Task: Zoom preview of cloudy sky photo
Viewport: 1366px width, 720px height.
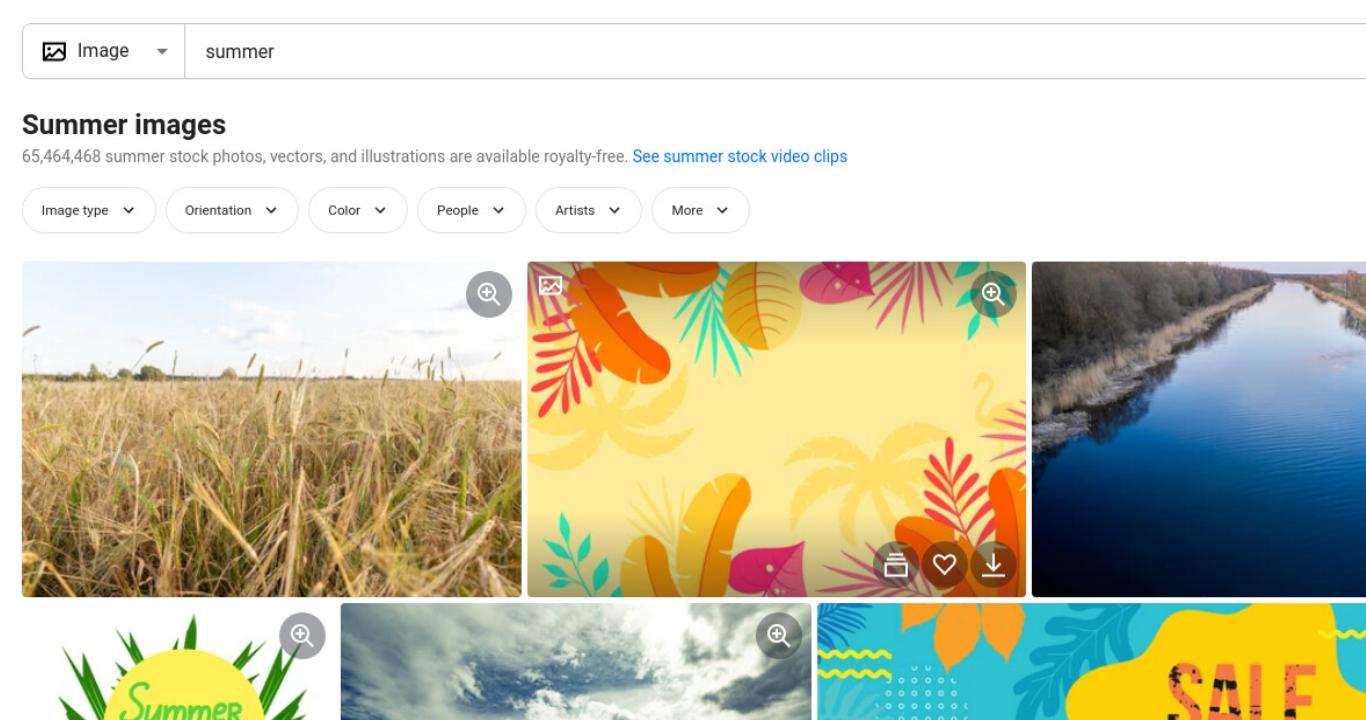Action: (779, 635)
